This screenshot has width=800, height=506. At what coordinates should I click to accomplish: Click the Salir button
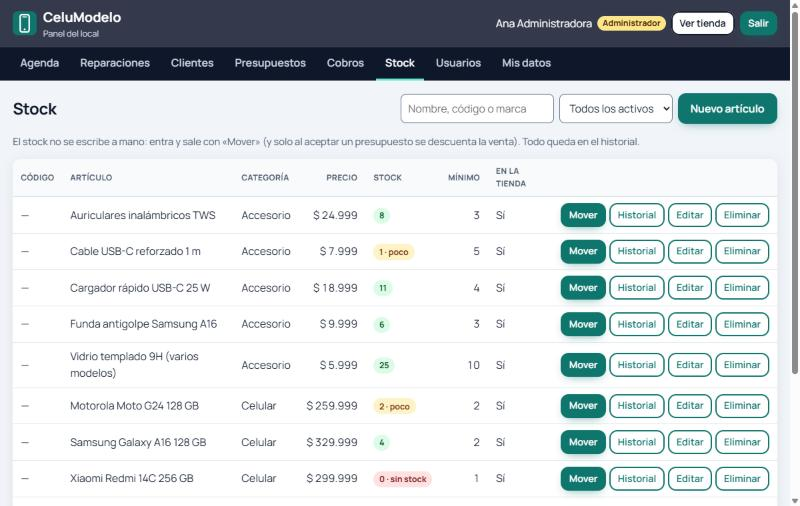[758, 23]
